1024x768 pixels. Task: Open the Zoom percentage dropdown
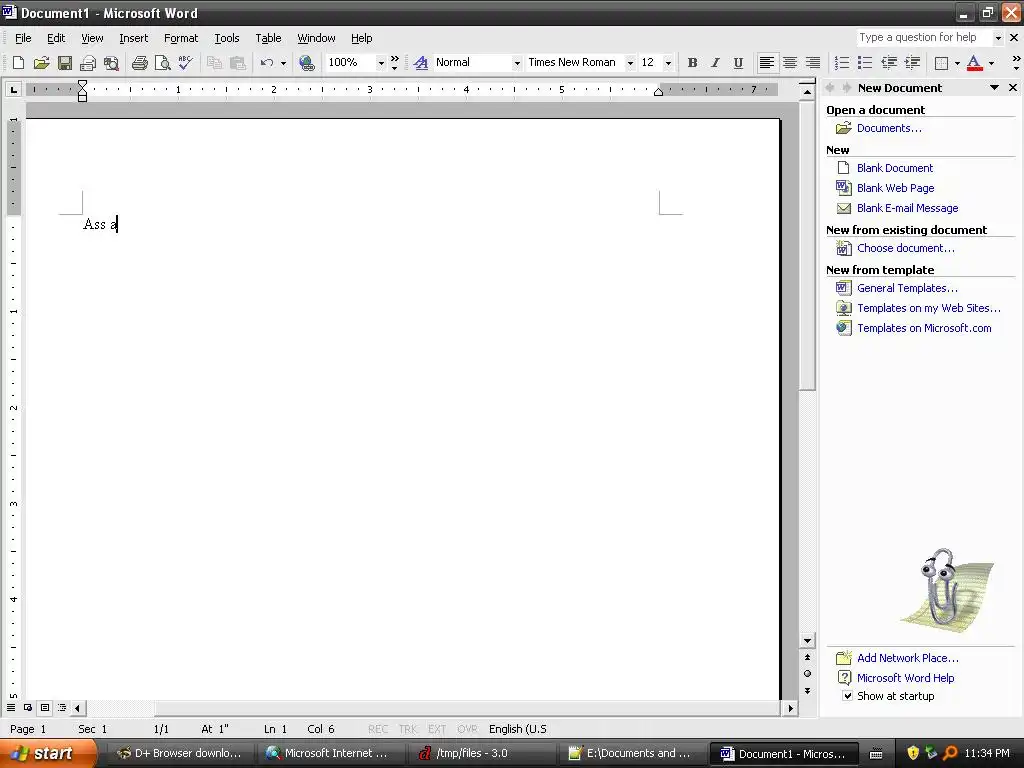381,63
